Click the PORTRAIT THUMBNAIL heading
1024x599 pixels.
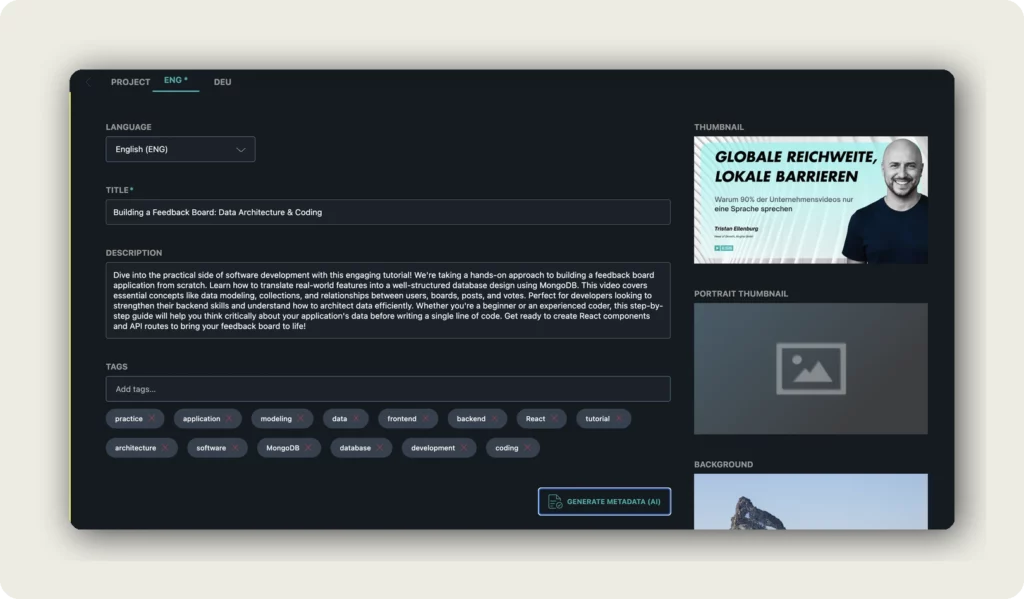coord(741,294)
